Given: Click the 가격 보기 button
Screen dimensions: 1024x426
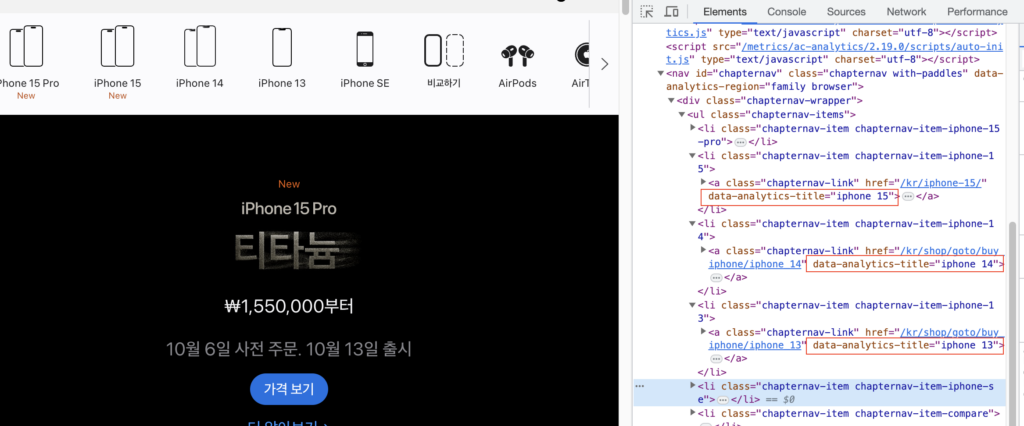Looking at the screenshot, I should [289, 389].
